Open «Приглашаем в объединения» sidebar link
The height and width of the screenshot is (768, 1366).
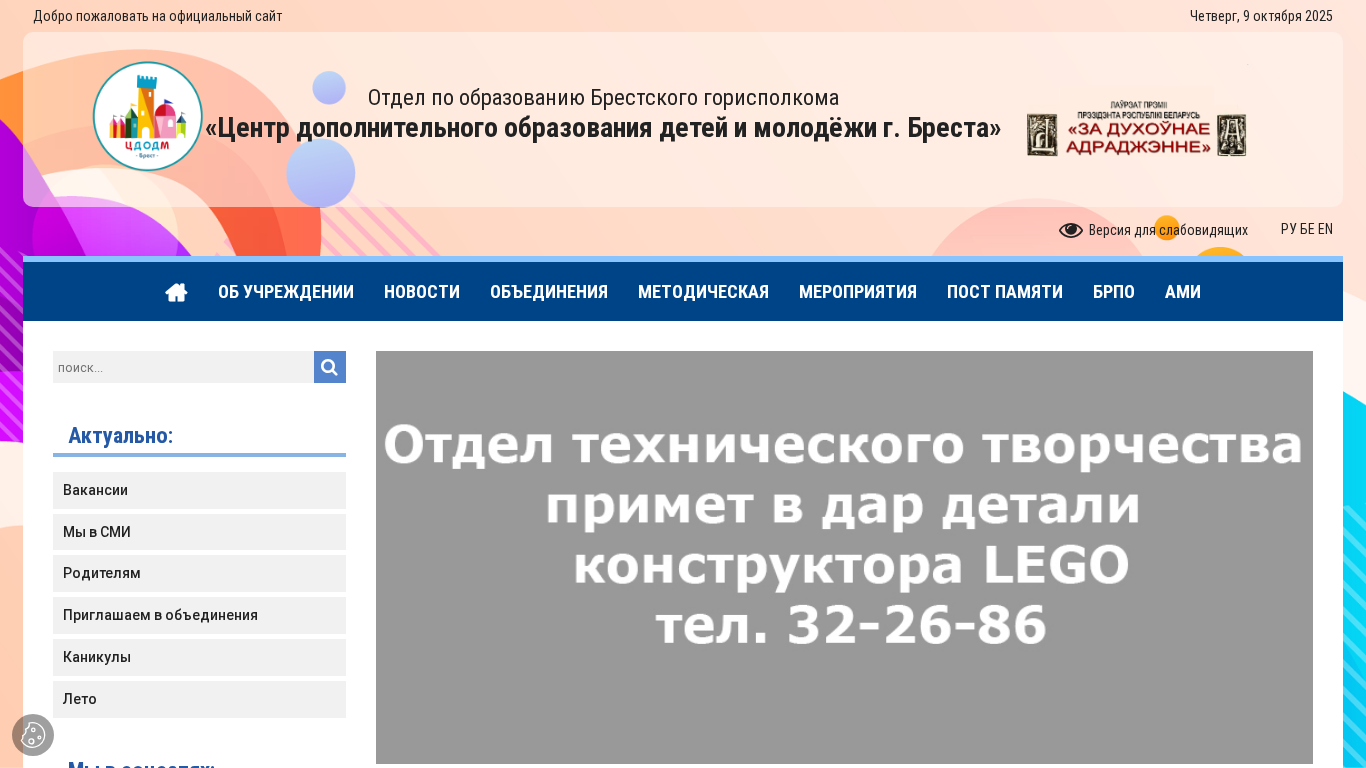pos(199,615)
